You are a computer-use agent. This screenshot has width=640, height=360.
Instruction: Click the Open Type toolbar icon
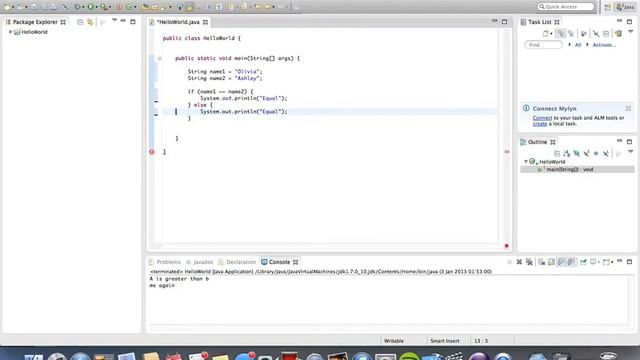pos(144,7)
